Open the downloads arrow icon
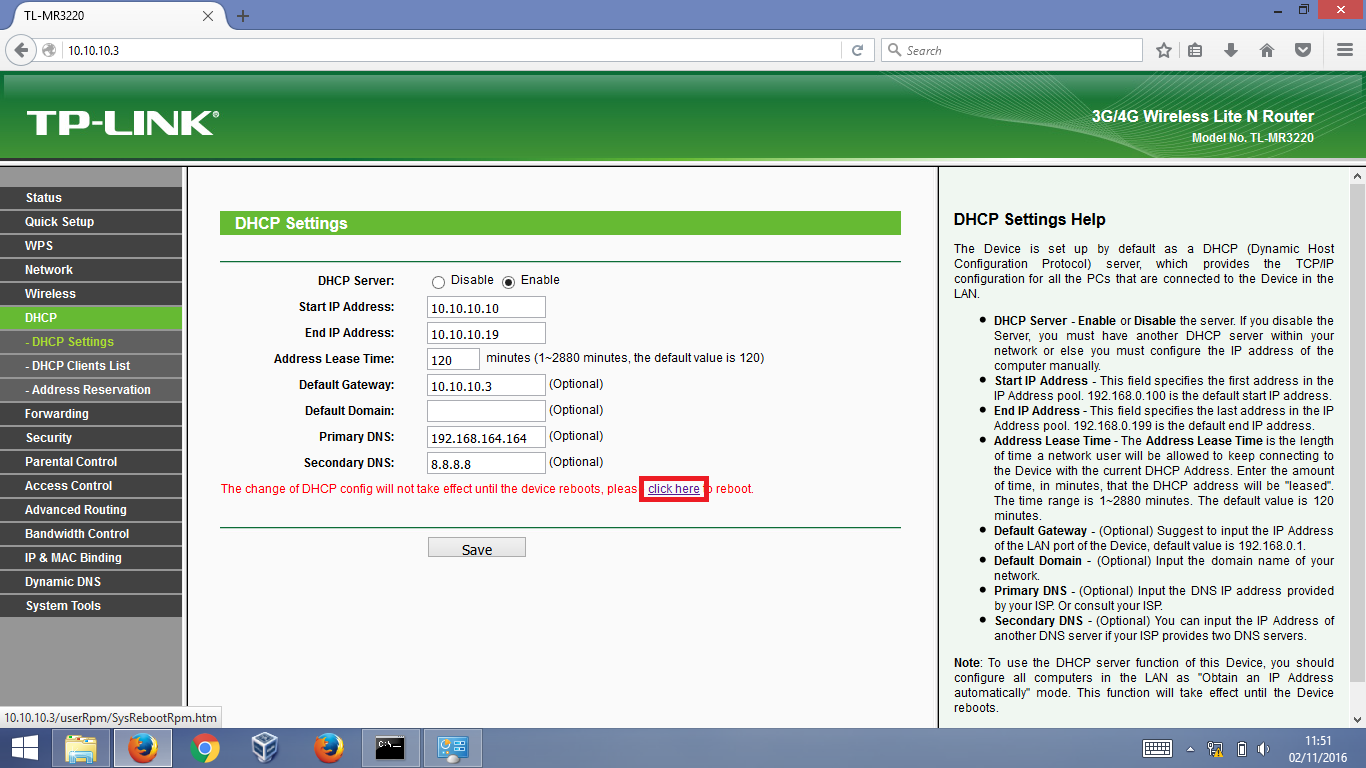This screenshot has height=768, width=1366. pos(1231,50)
